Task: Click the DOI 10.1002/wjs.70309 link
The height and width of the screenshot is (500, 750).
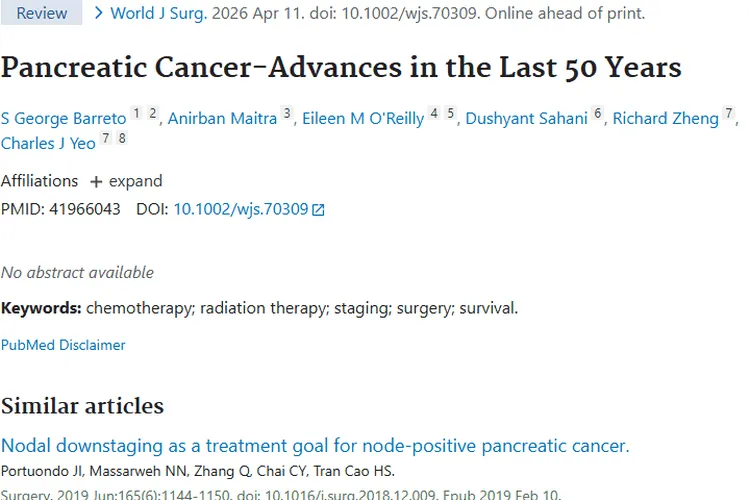Action: click(240, 209)
